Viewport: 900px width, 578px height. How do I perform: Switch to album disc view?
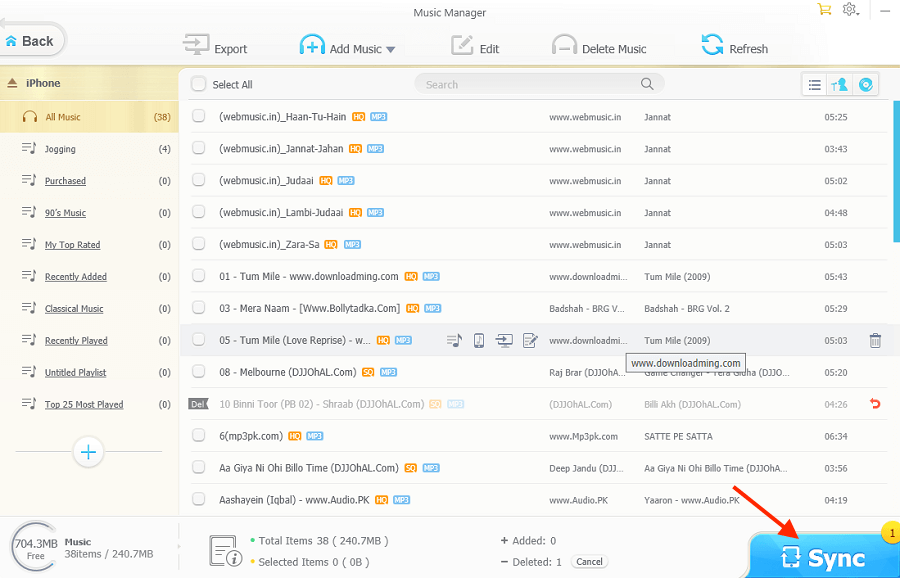coord(866,85)
